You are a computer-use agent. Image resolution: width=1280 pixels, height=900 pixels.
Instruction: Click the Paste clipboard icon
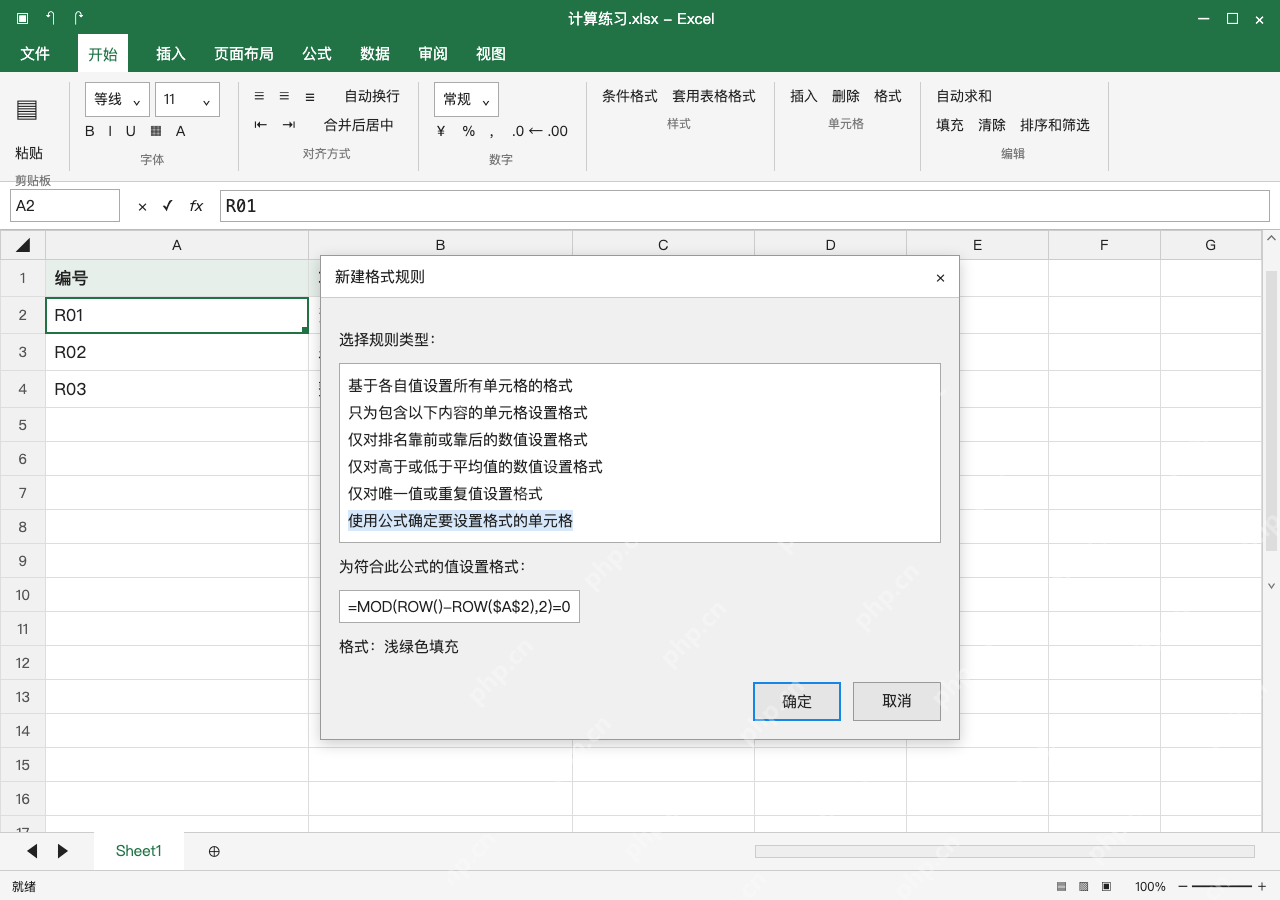pyautogui.click(x=27, y=110)
